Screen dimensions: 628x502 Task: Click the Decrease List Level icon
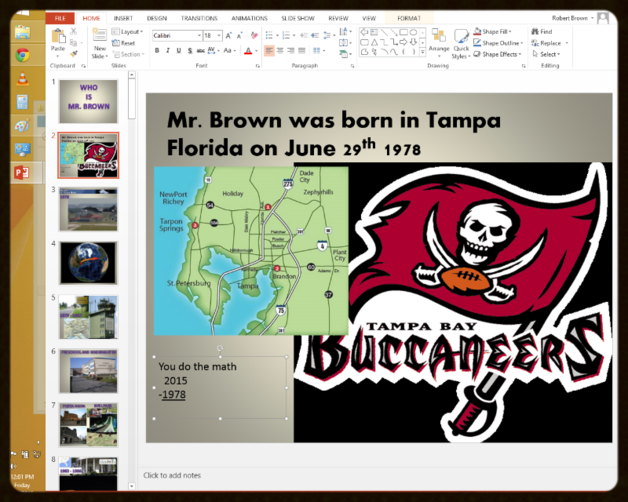tap(304, 36)
